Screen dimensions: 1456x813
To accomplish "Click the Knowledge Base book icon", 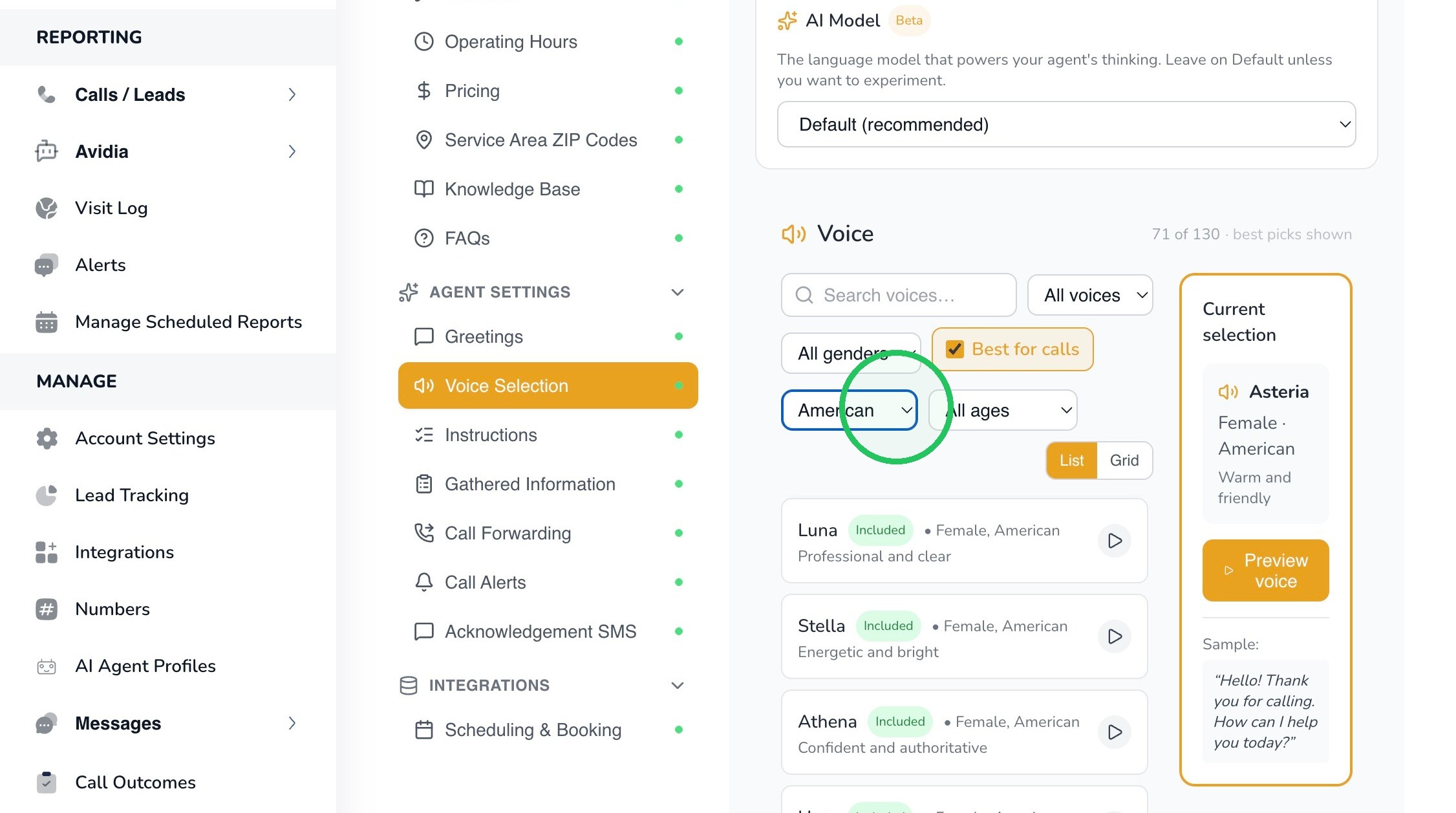I will coord(424,189).
